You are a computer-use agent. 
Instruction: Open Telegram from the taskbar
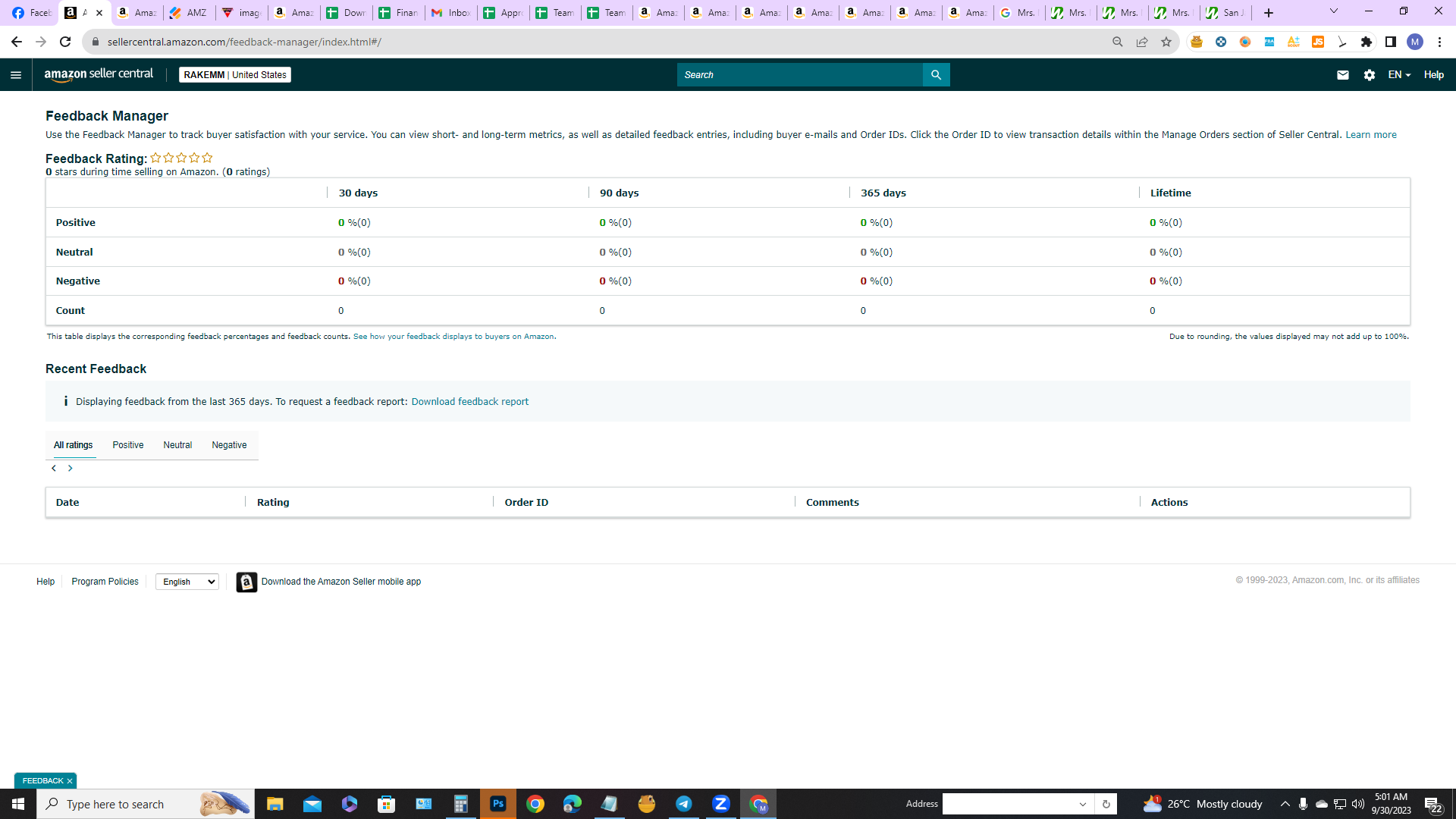coord(684,804)
